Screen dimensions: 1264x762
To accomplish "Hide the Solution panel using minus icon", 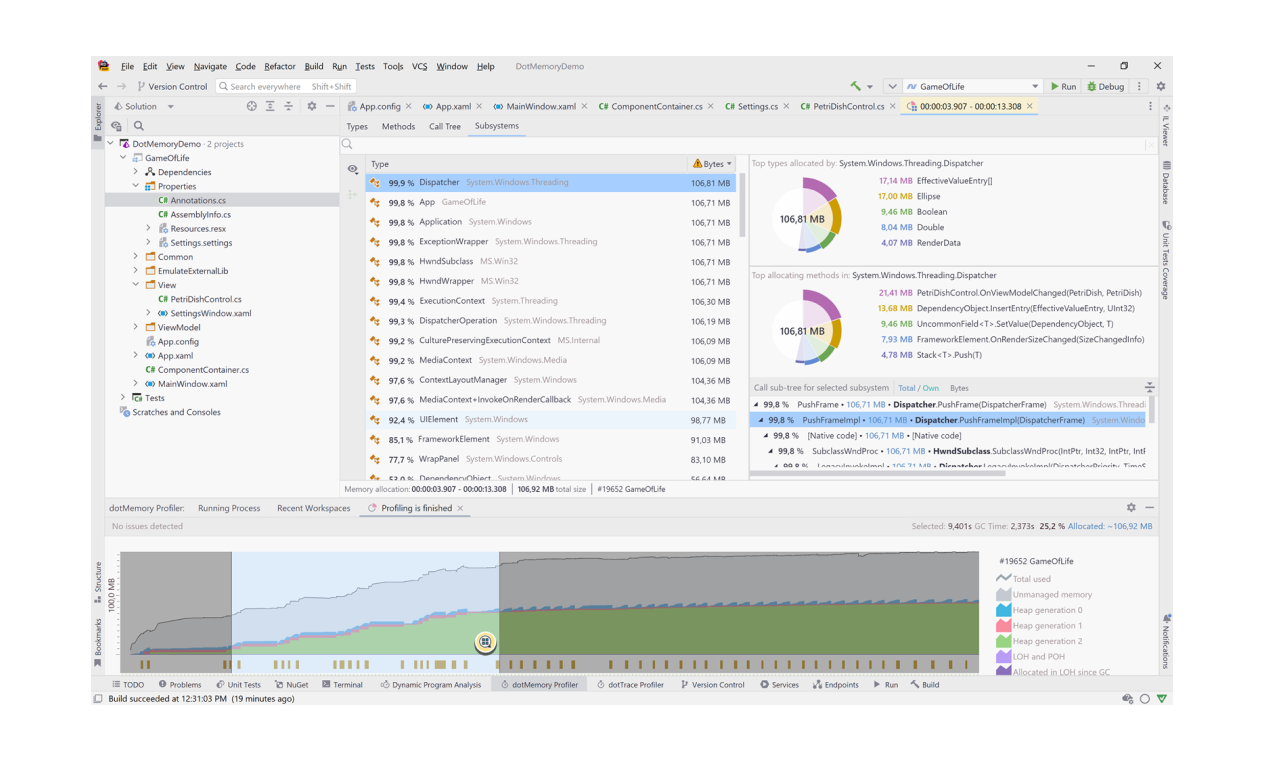I will [330, 106].
